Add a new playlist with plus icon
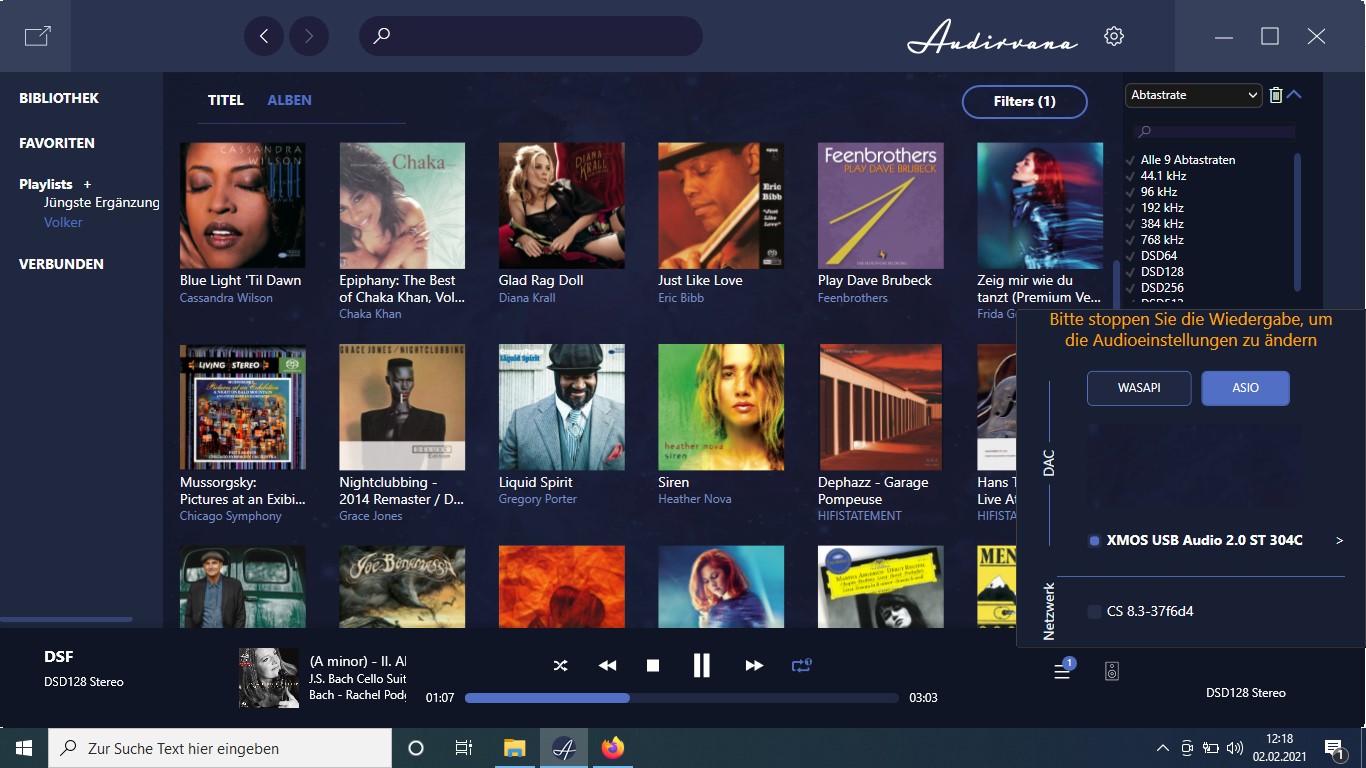 [x=87, y=184]
